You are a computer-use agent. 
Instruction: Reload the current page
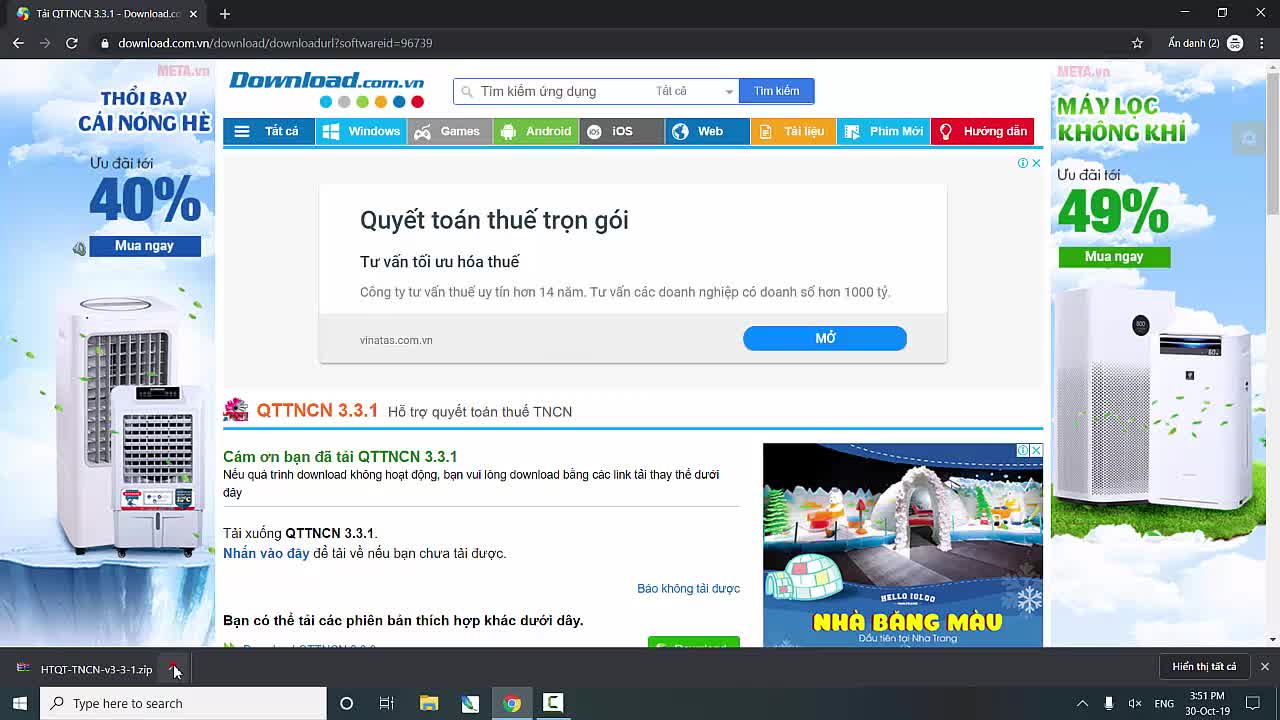coord(72,43)
